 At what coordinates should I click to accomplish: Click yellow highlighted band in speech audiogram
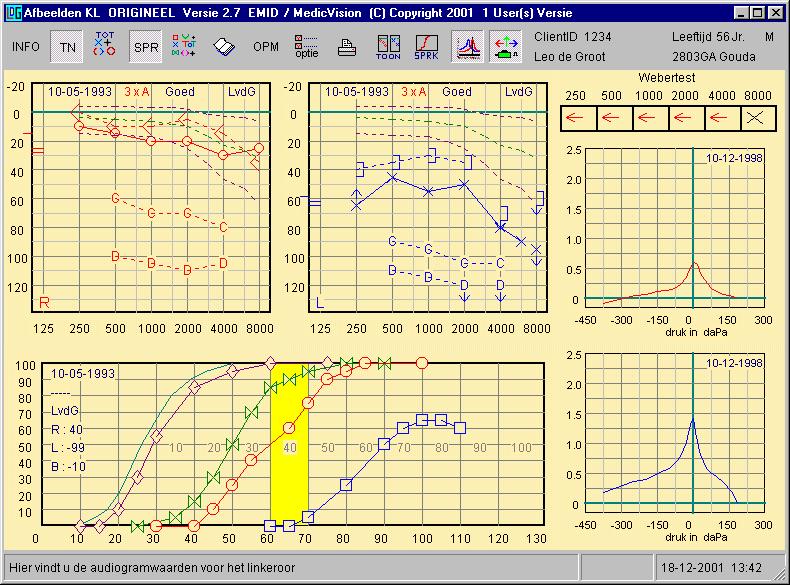coord(288,440)
